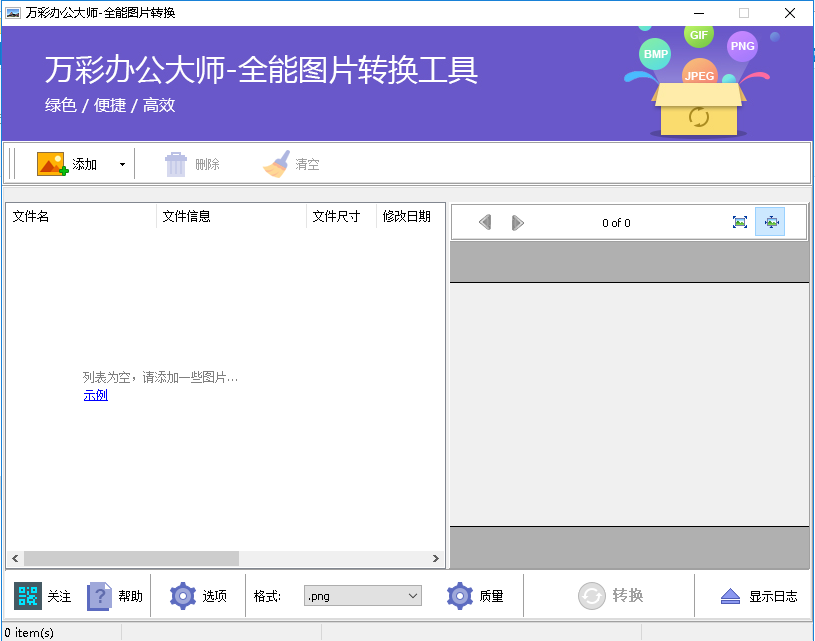Open help via the 帮助 question mark icon
The height and width of the screenshot is (641, 815).
(x=97, y=596)
